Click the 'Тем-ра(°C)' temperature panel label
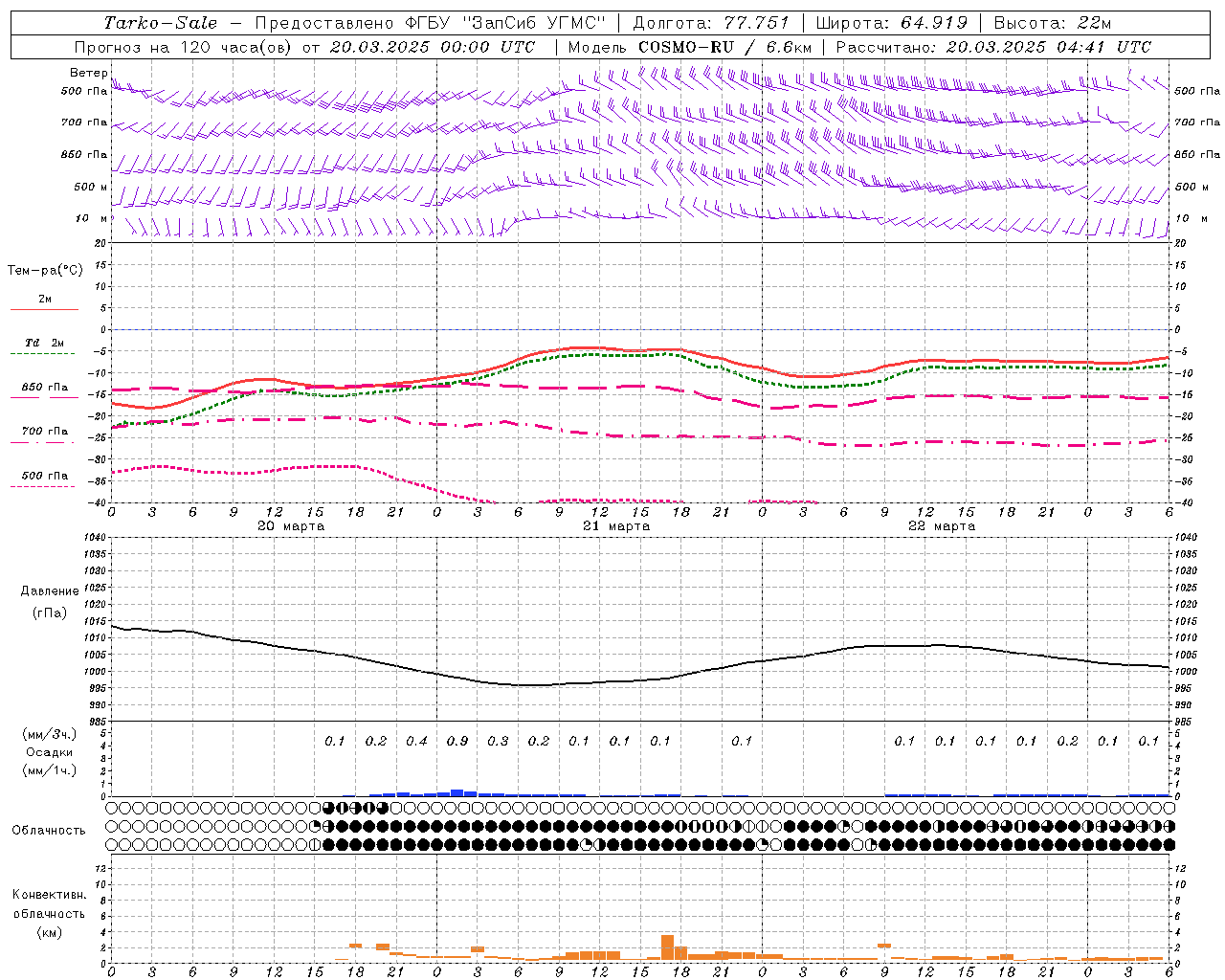 pyautogui.click(x=45, y=271)
